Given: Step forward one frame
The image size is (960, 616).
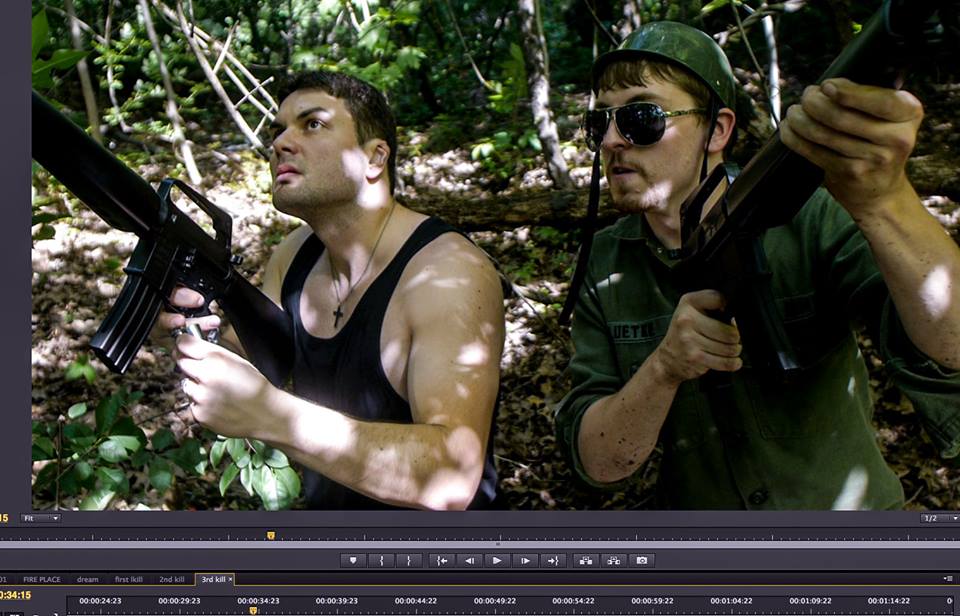Looking at the screenshot, I should 525,560.
